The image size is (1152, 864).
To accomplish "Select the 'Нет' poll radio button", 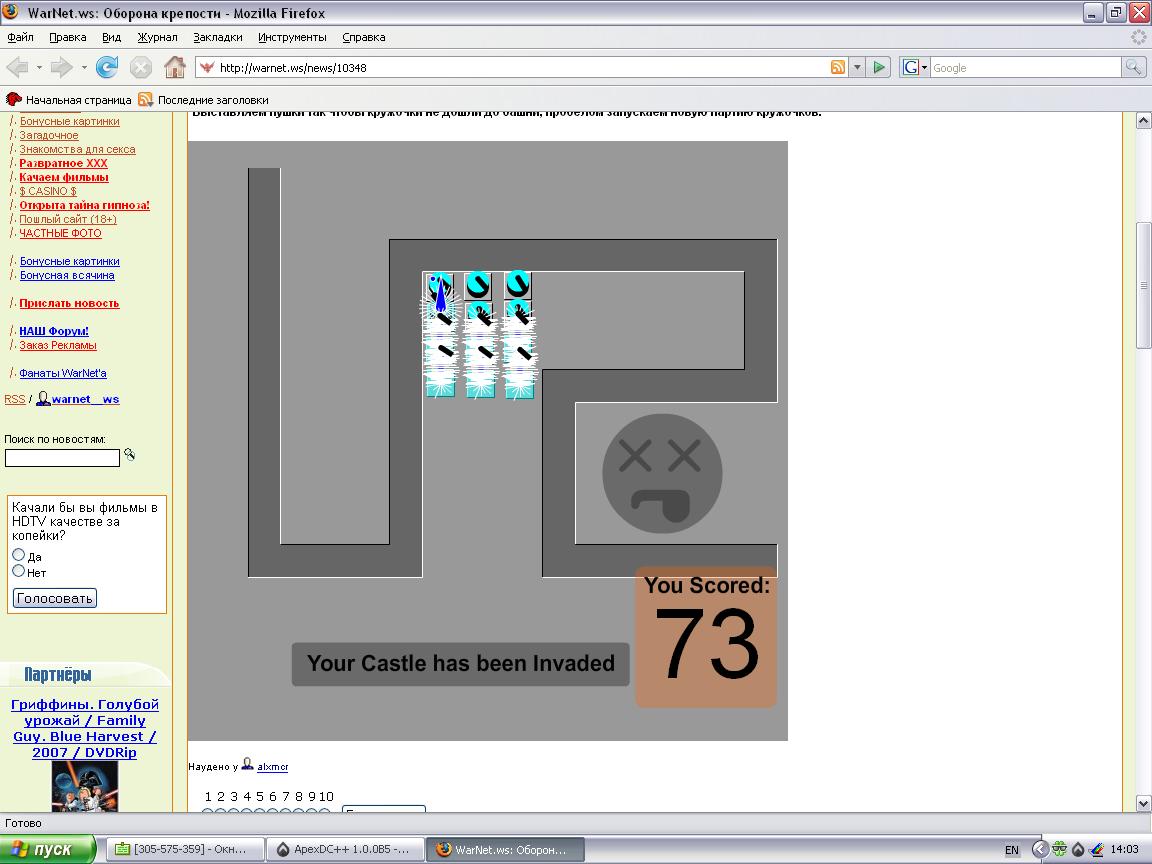I will (19, 571).
